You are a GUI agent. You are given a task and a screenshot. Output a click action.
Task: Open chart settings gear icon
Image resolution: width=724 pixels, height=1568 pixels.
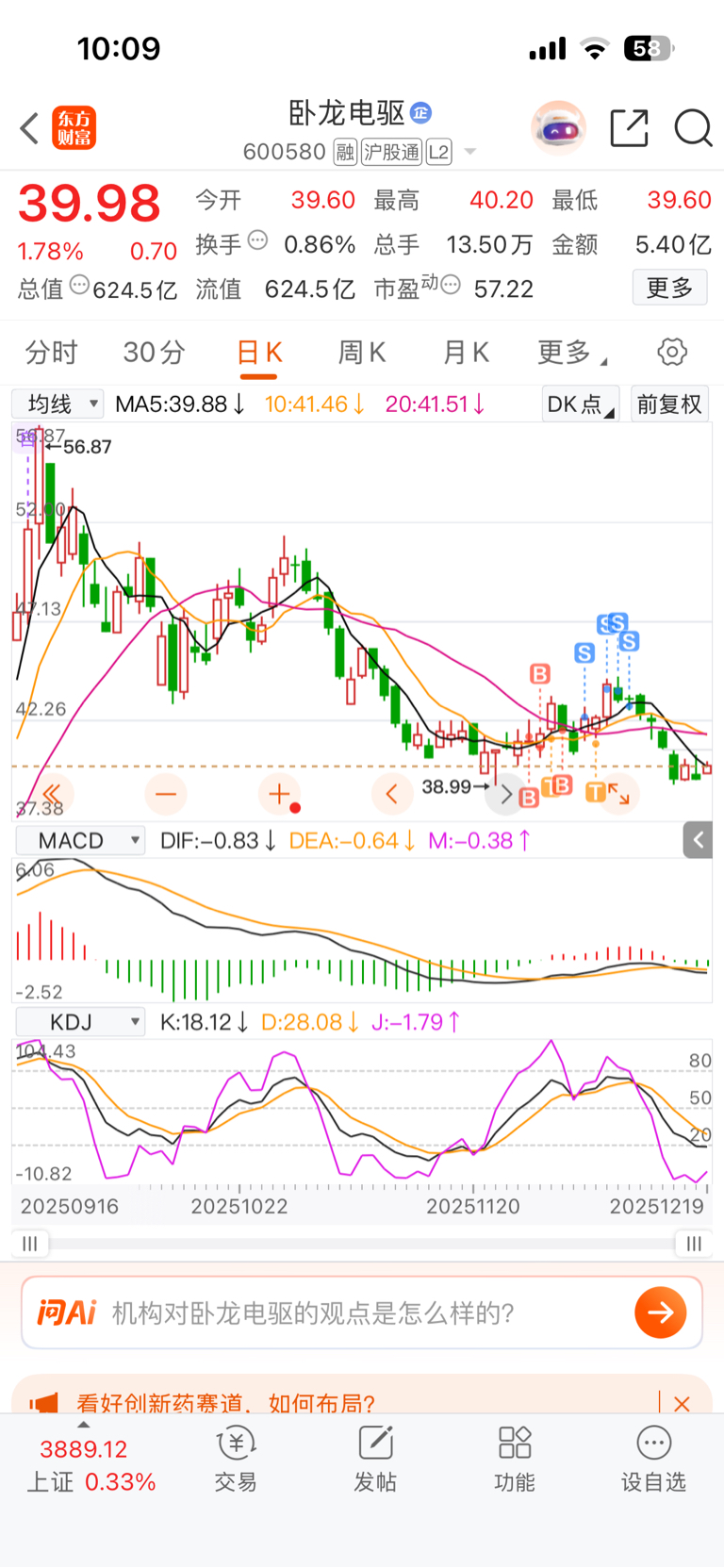[x=672, y=353]
